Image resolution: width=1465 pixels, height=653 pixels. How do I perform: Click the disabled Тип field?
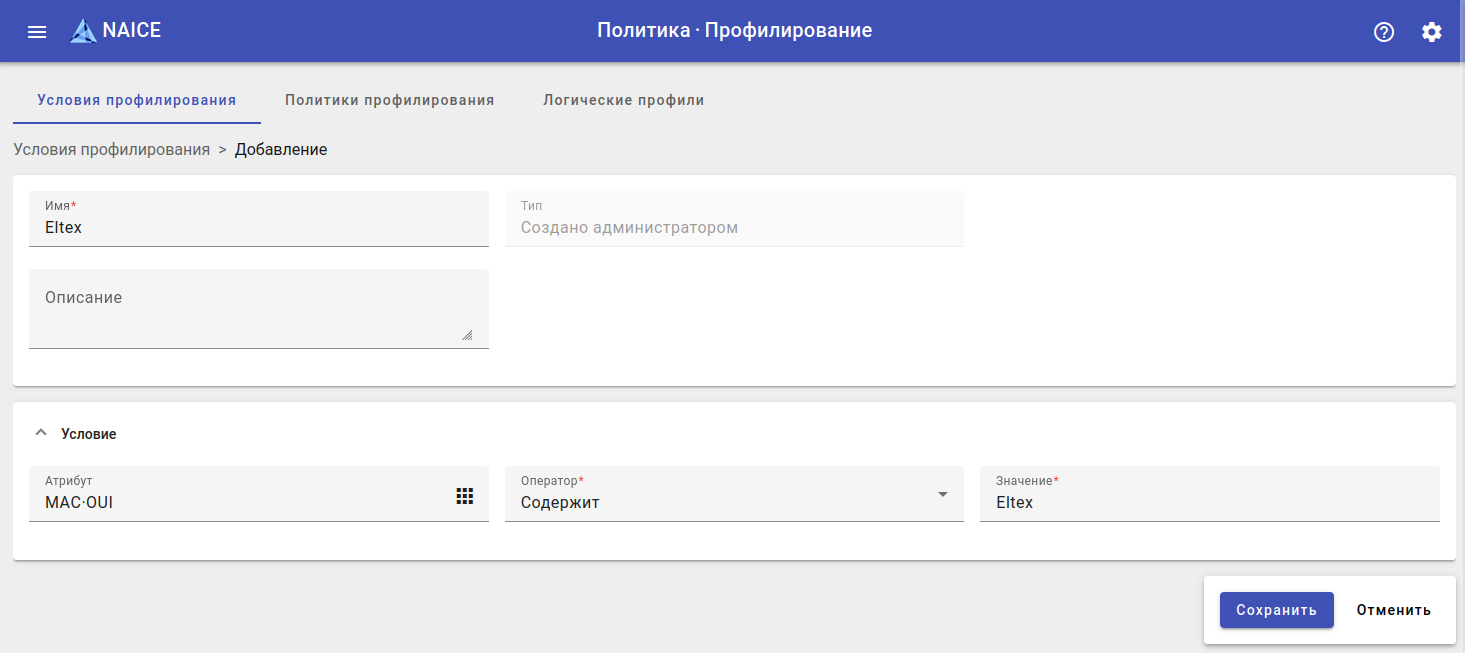[x=734, y=227]
